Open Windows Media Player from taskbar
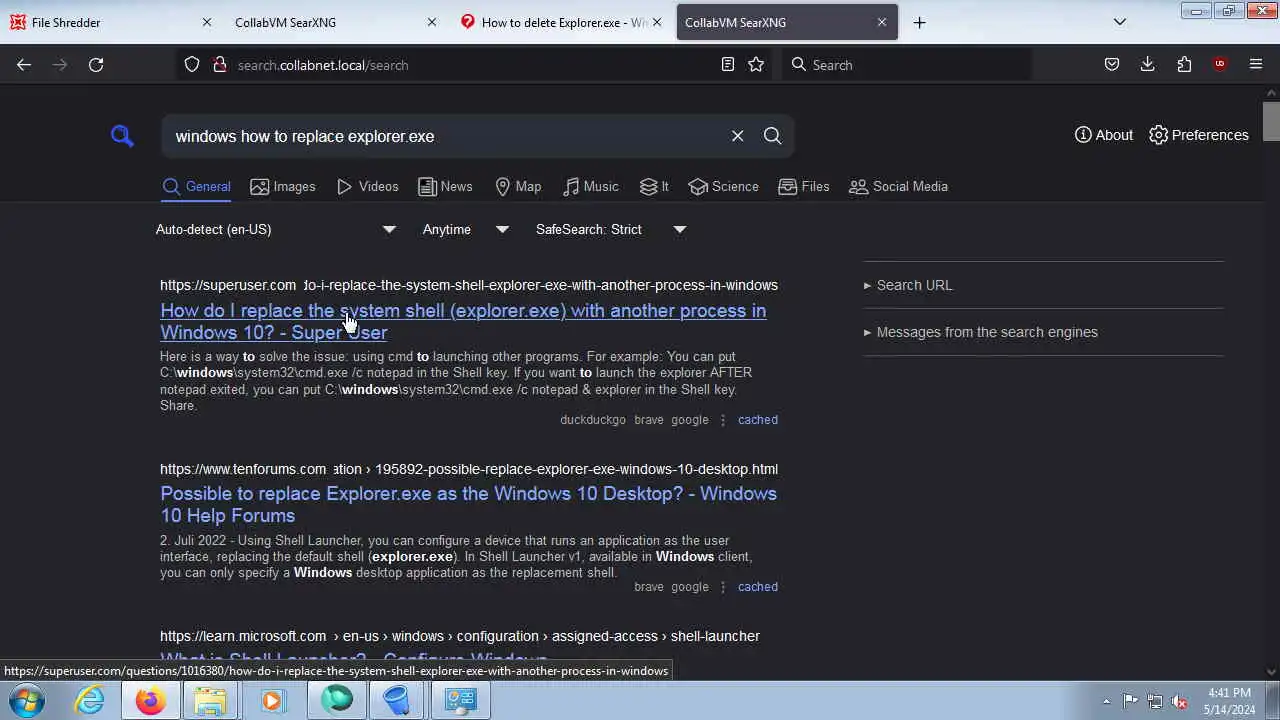 pyautogui.click(x=272, y=701)
